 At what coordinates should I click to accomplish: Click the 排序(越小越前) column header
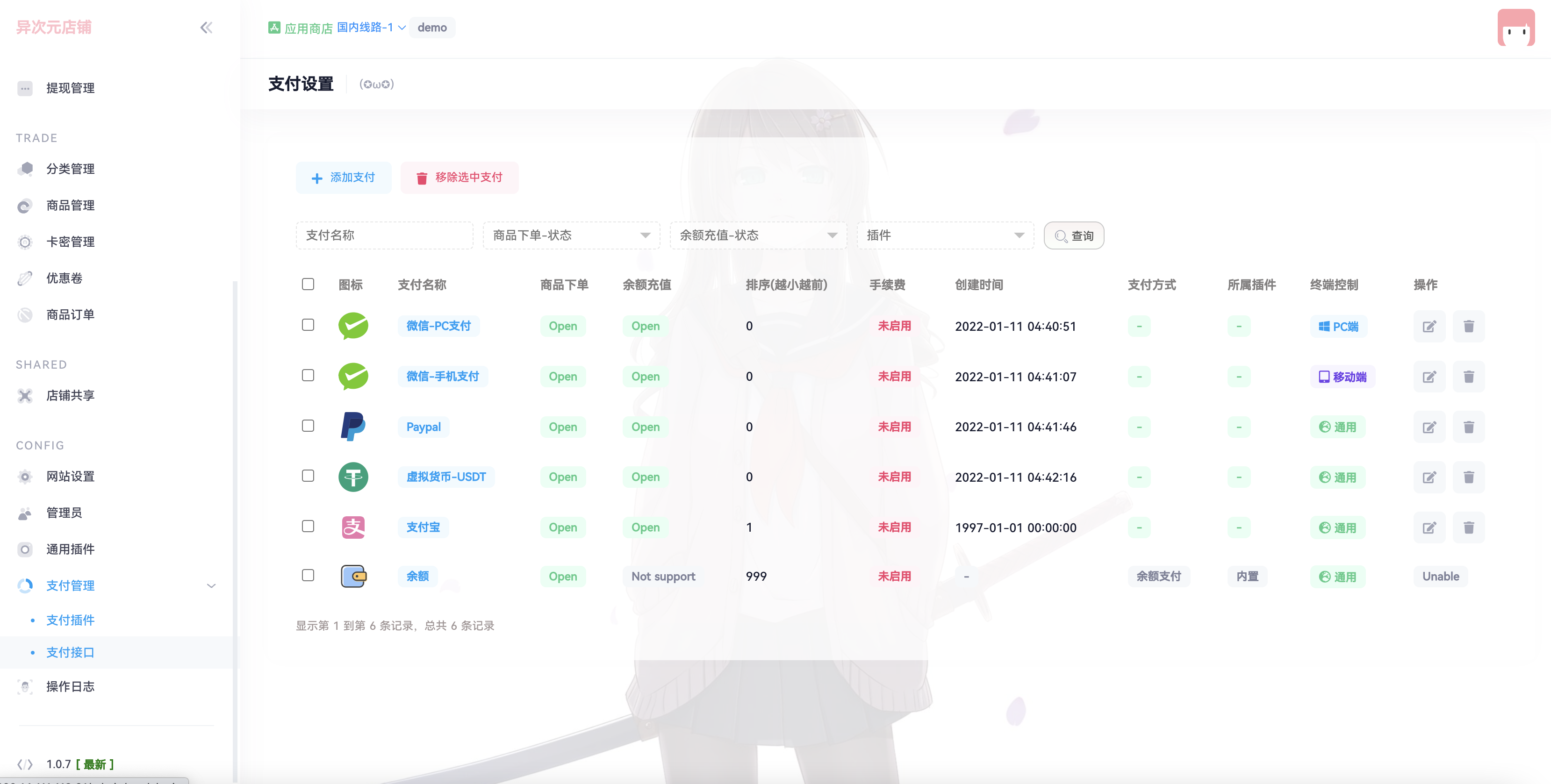point(786,285)
